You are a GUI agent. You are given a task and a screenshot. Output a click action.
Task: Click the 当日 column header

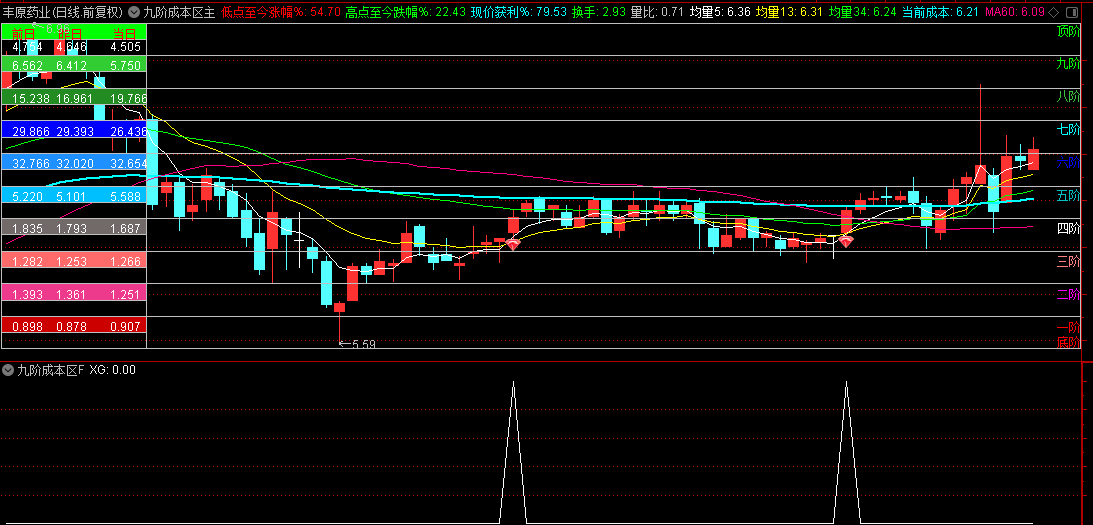click(124, 33)
